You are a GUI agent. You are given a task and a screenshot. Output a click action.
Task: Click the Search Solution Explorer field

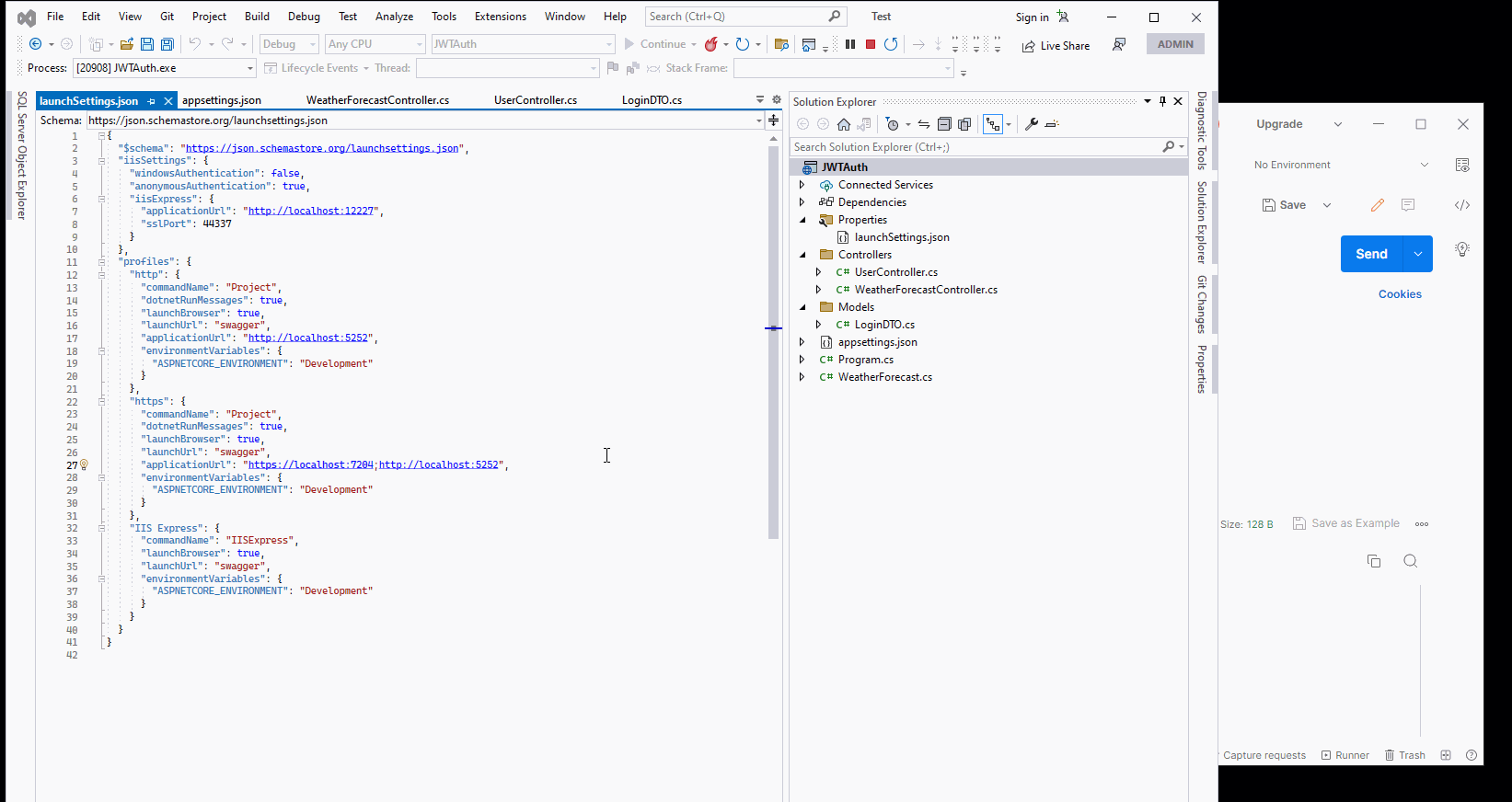point(975,147)
